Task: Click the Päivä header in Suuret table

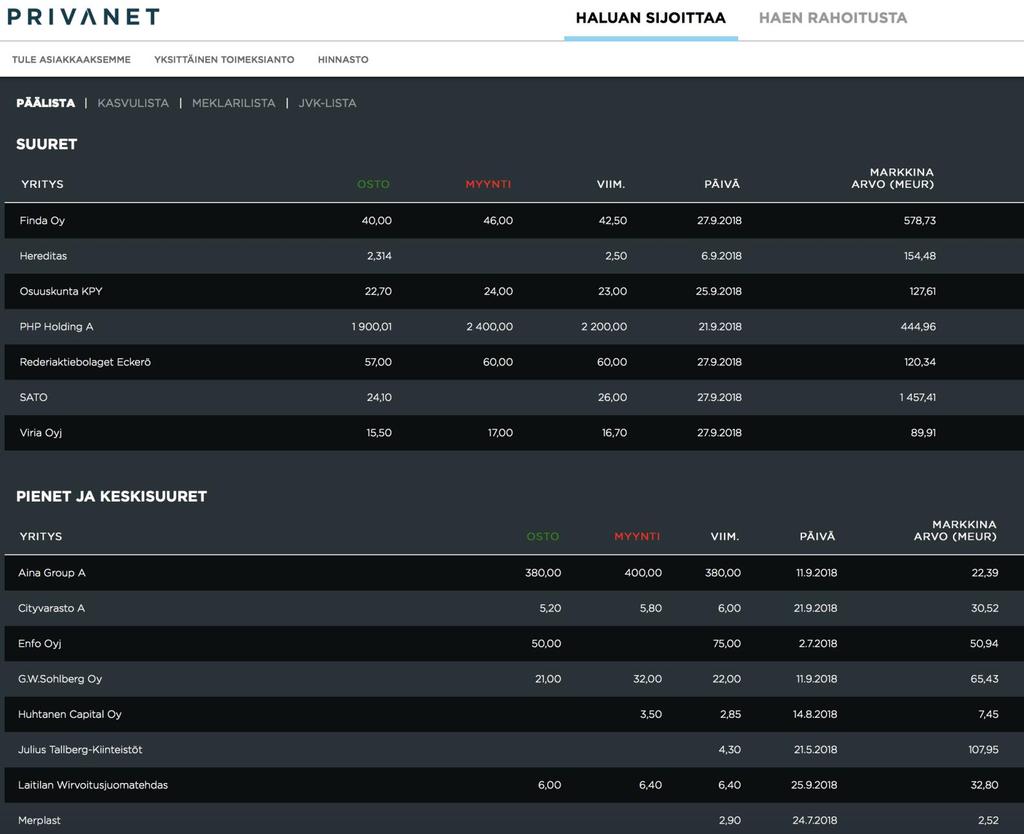Action: tap(722, 184)
